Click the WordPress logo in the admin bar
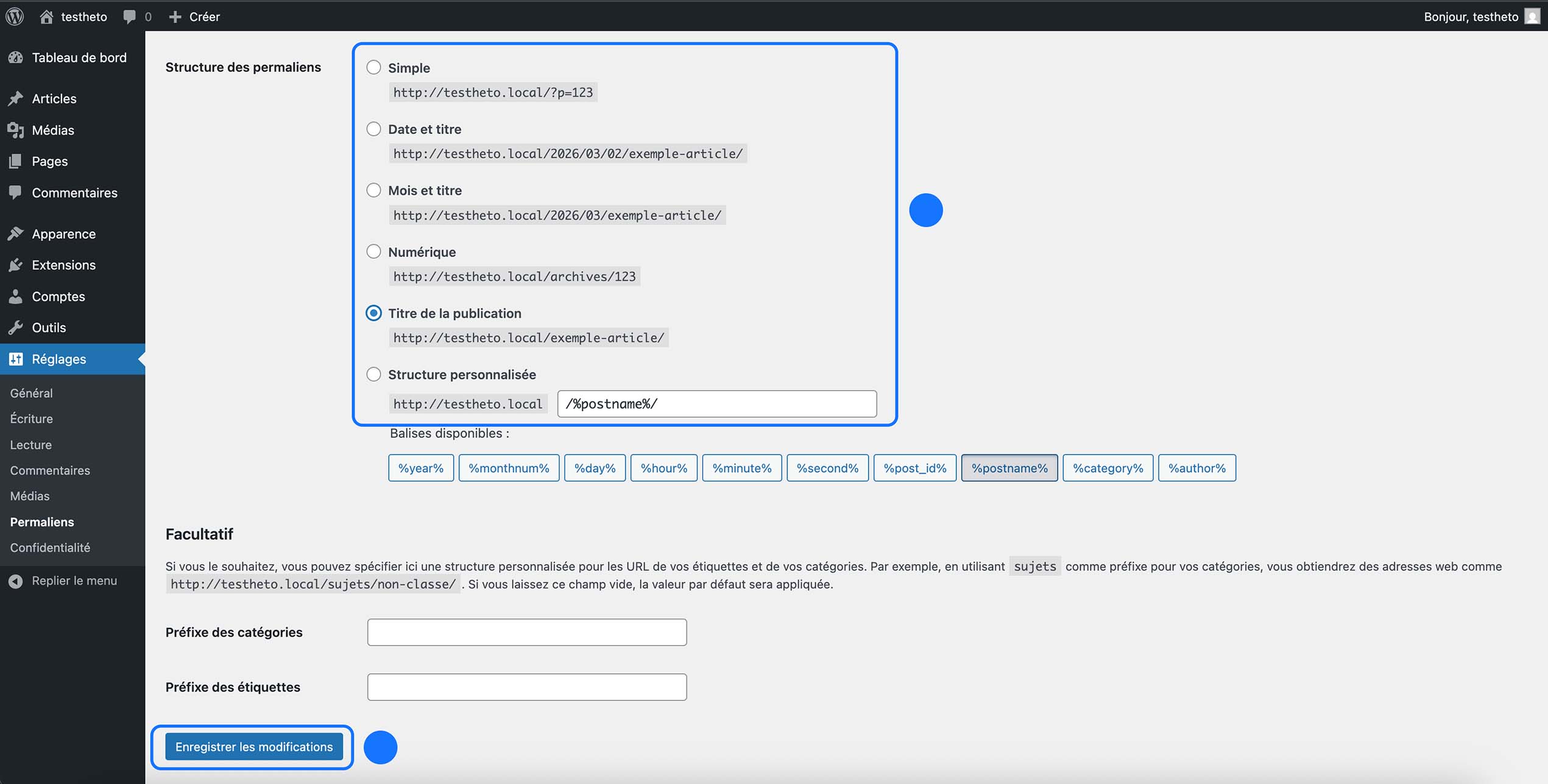The height and width of the screenshot is (784, 1548). (x=14, y=16)
